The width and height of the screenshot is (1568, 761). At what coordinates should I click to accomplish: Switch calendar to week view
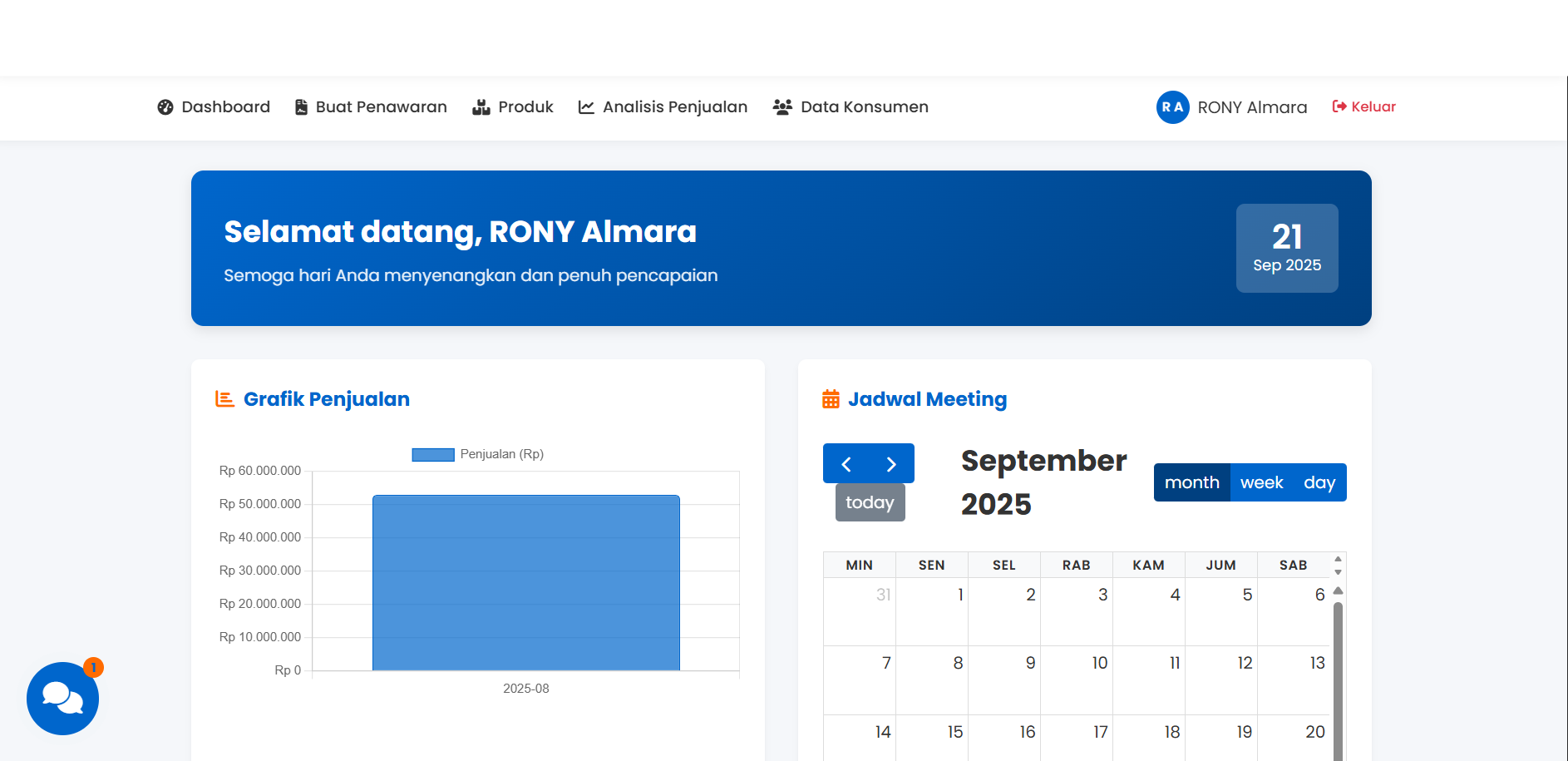[x=1261, y=482]
